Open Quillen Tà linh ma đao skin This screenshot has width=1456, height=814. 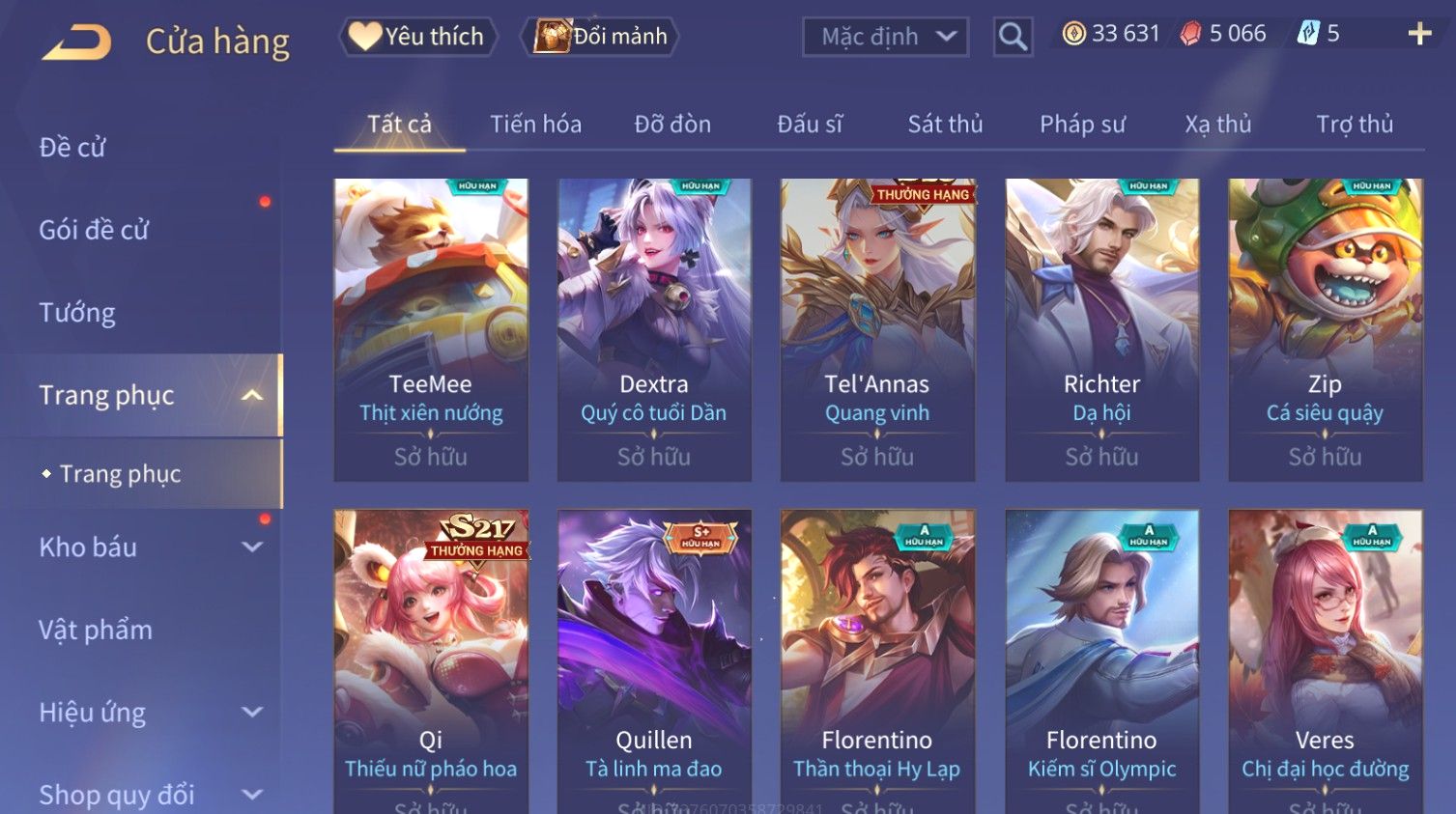click(654, 661)
